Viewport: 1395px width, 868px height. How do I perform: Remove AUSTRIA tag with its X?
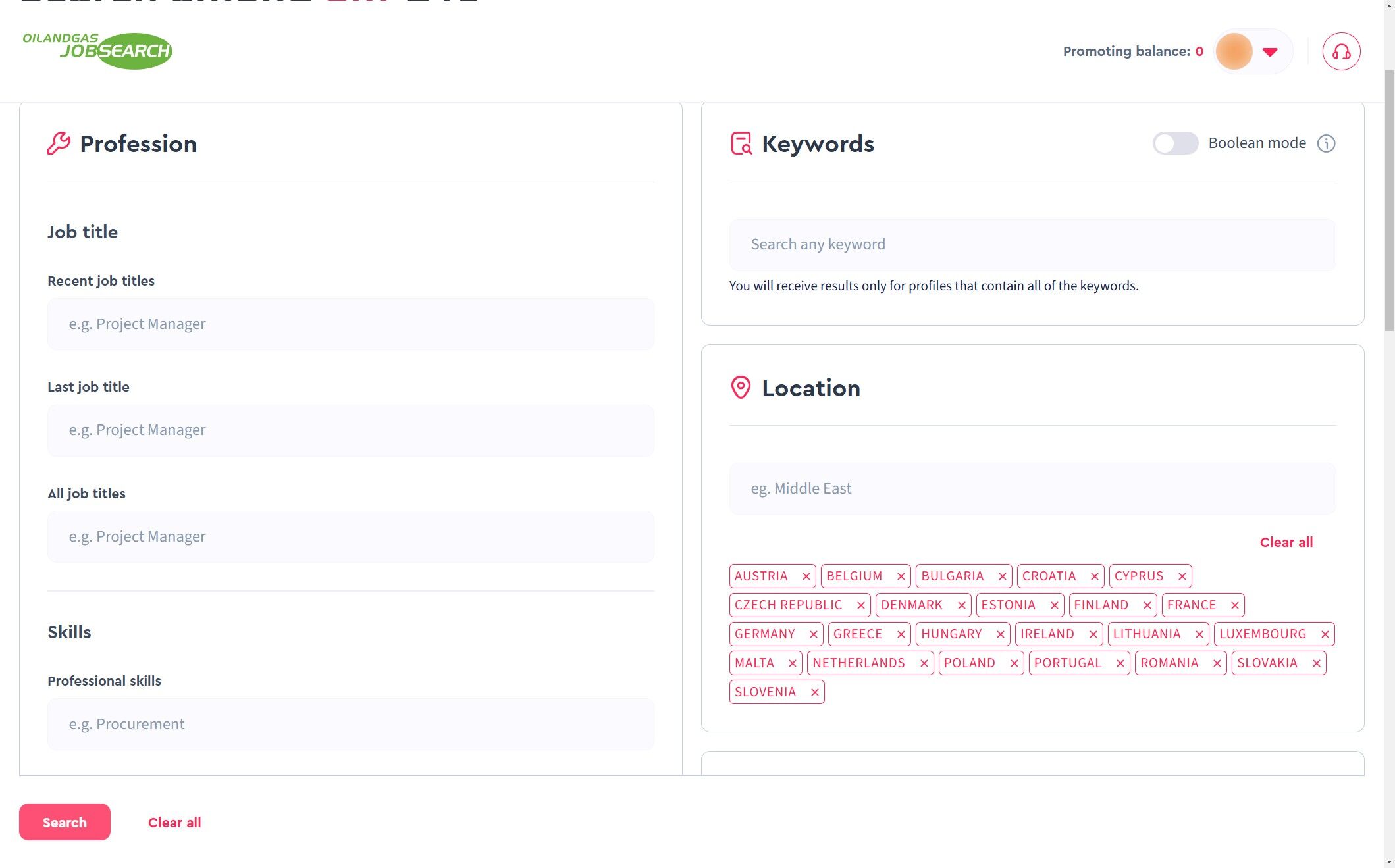[x=806, y=576]
